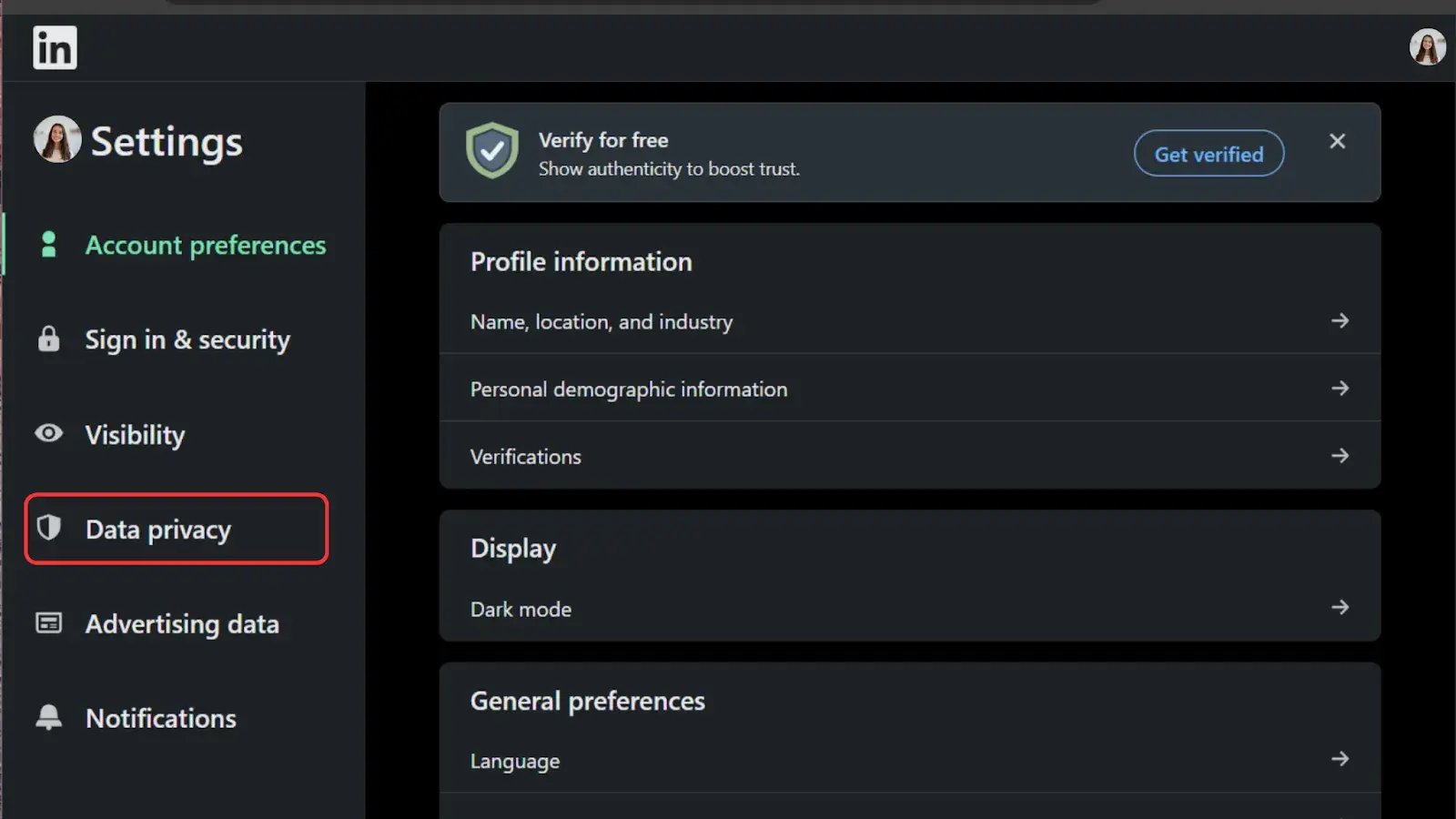
Task: Click the LinkedIn logo icon
Action: 55,47
